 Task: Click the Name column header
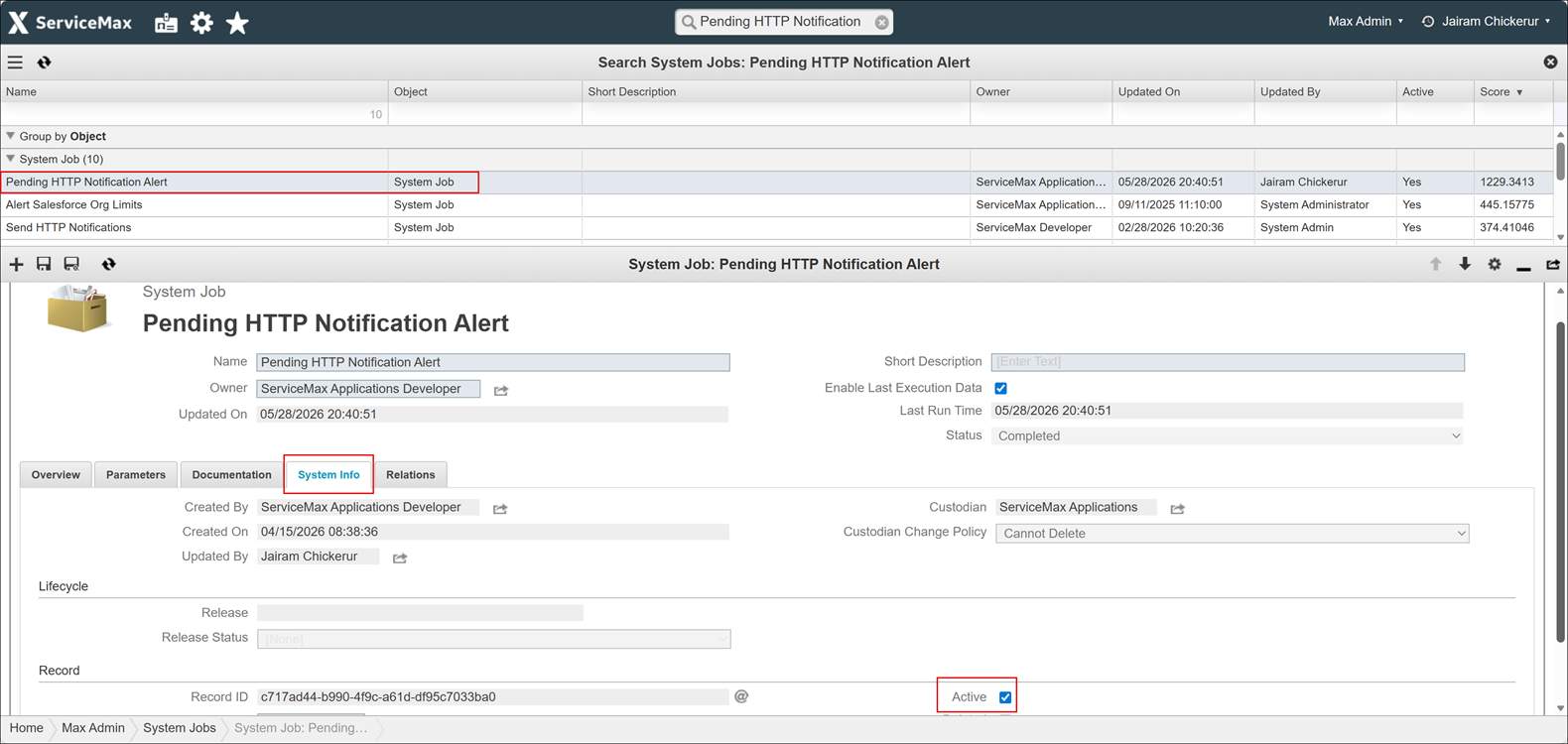click(x=194, y=91)
